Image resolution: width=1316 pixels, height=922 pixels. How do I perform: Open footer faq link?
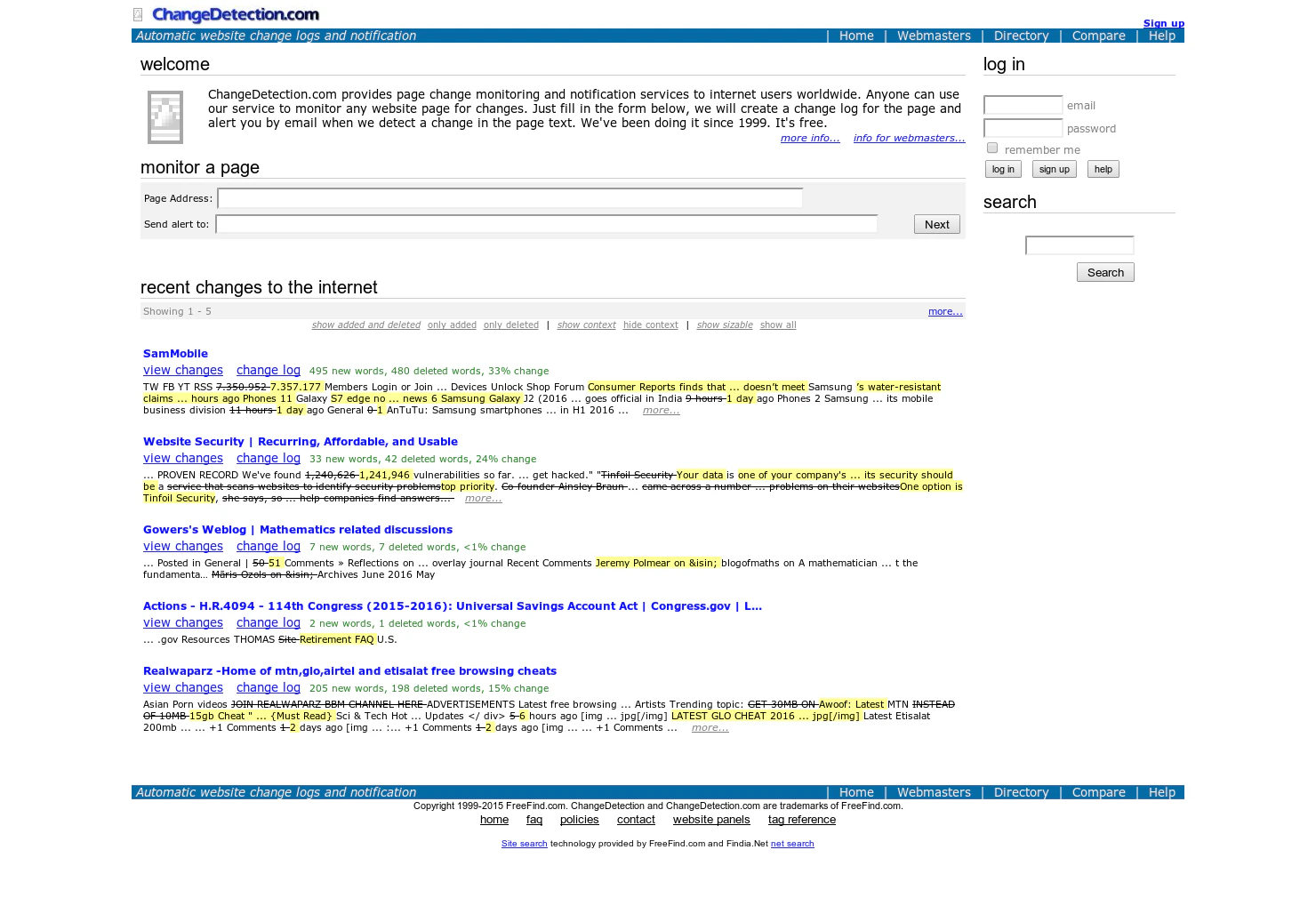pos(534,820)
